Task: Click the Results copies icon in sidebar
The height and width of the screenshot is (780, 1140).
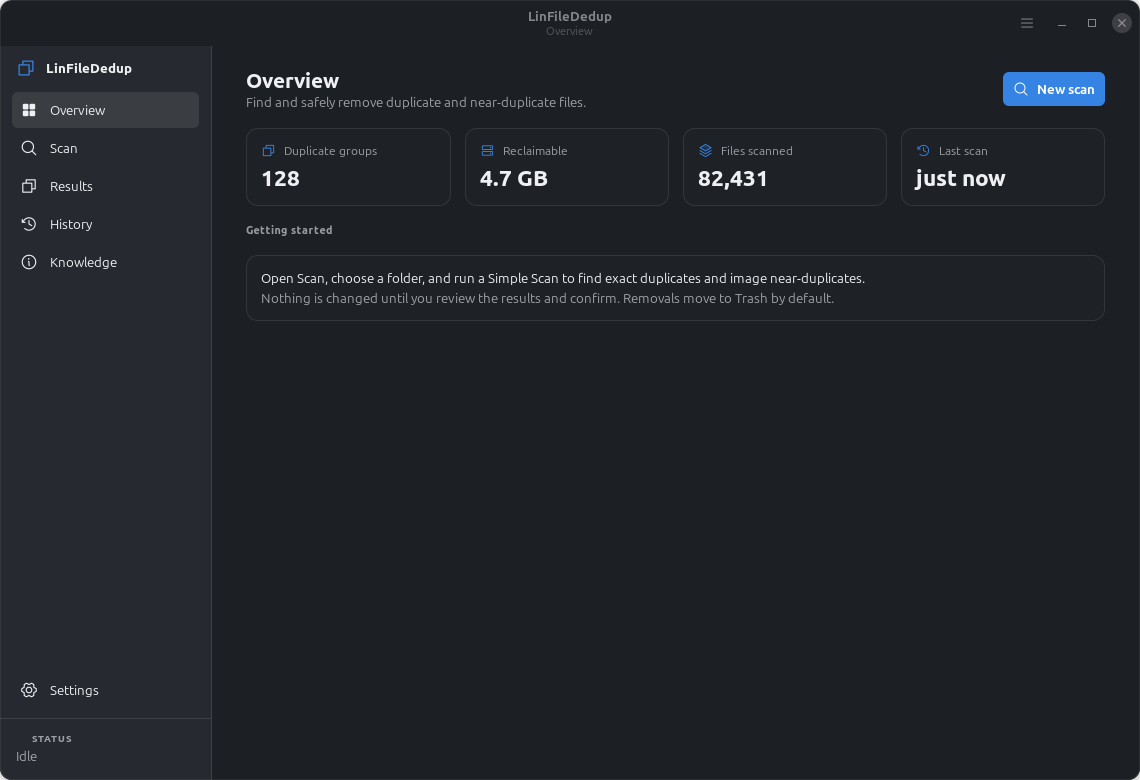Action: [29, 186]
